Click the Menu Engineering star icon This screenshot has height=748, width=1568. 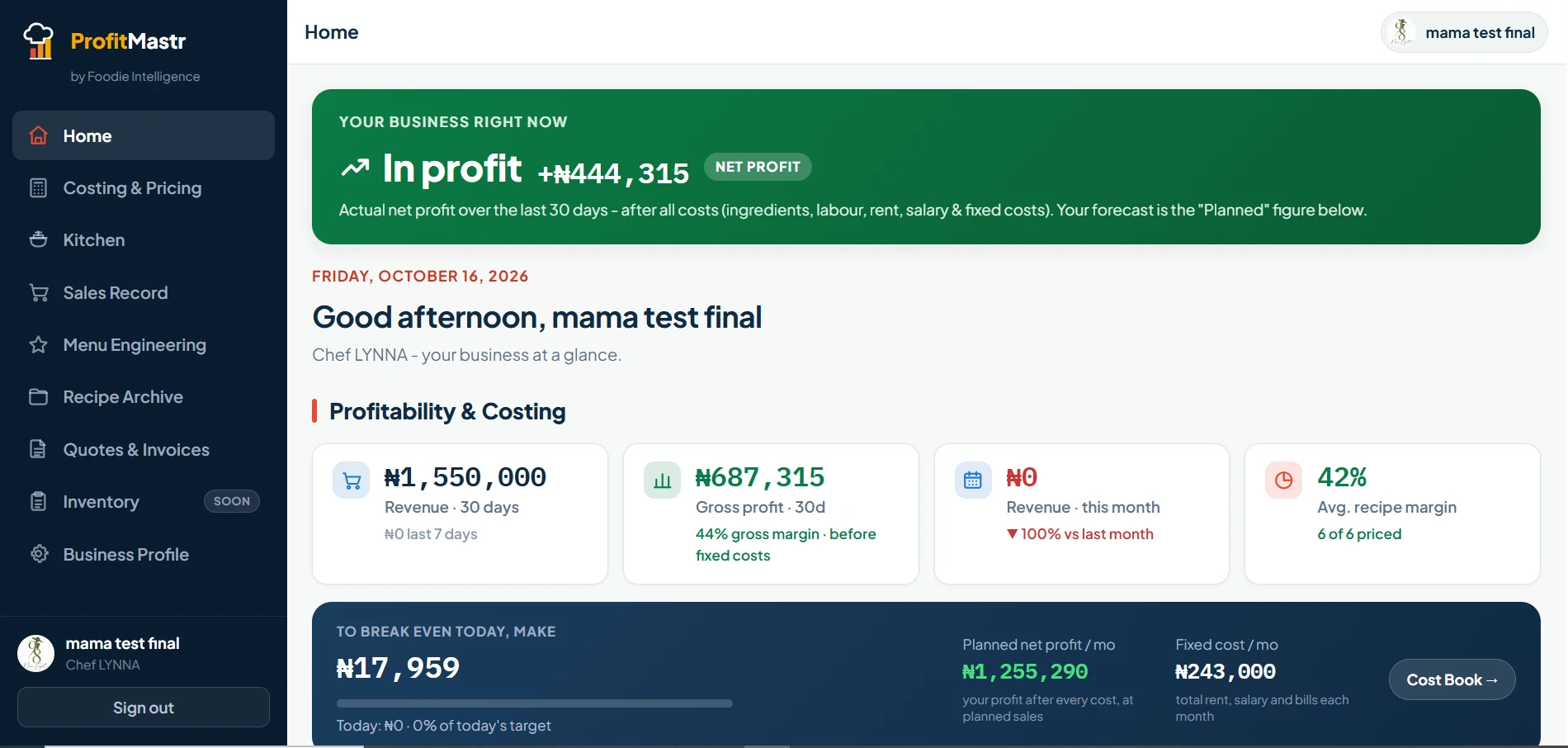39,344
